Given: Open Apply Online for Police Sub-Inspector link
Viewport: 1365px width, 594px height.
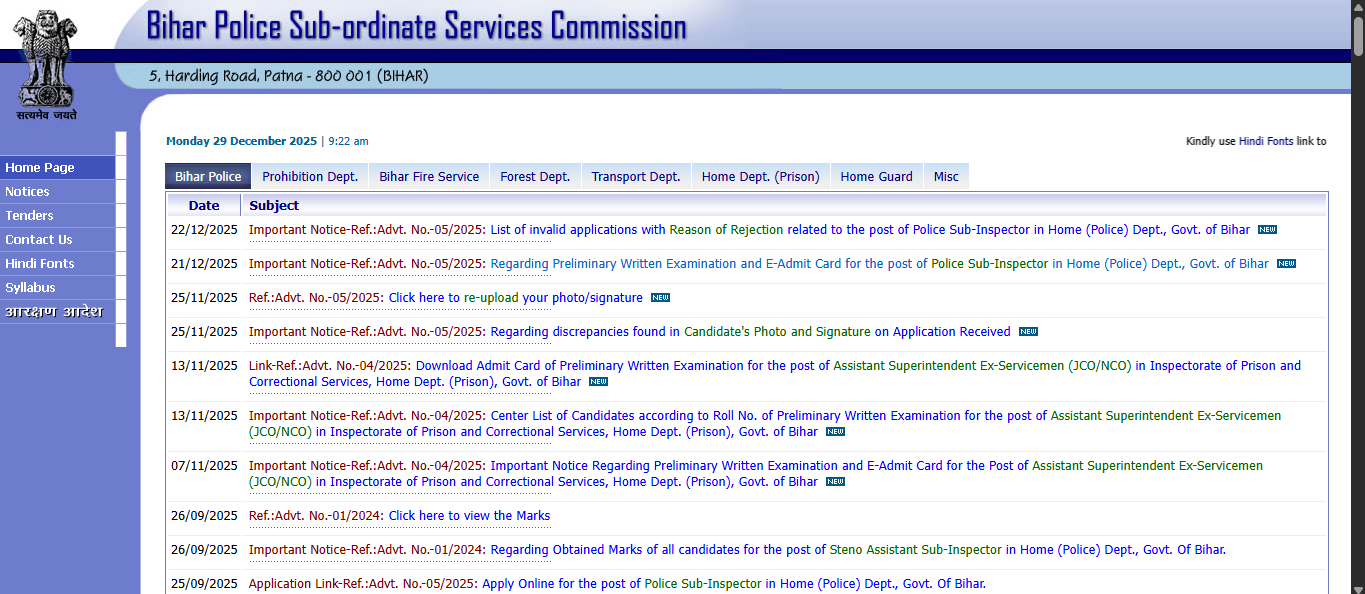Looking at the screenshot, I should tap(733, 584).
